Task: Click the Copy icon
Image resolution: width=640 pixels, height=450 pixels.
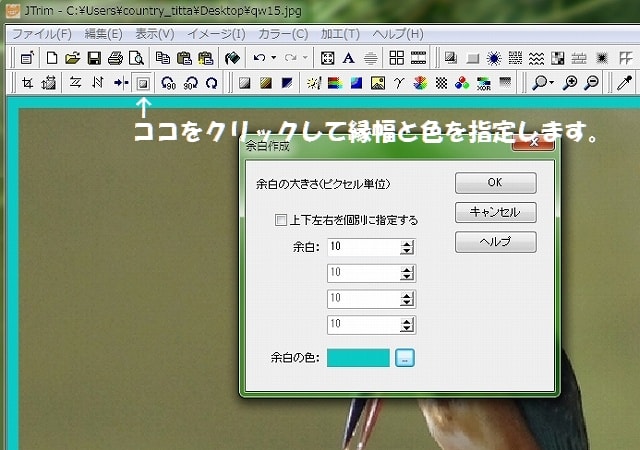Action: (x=163, y=58)
